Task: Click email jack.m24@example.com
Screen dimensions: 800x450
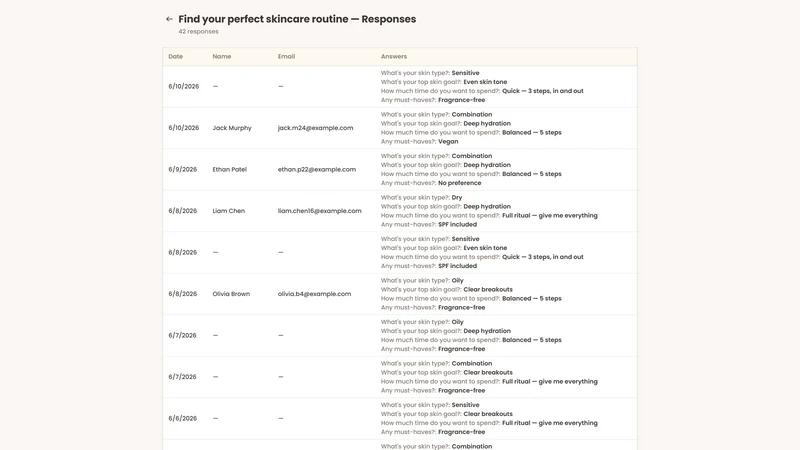Action: click(315, 128)
